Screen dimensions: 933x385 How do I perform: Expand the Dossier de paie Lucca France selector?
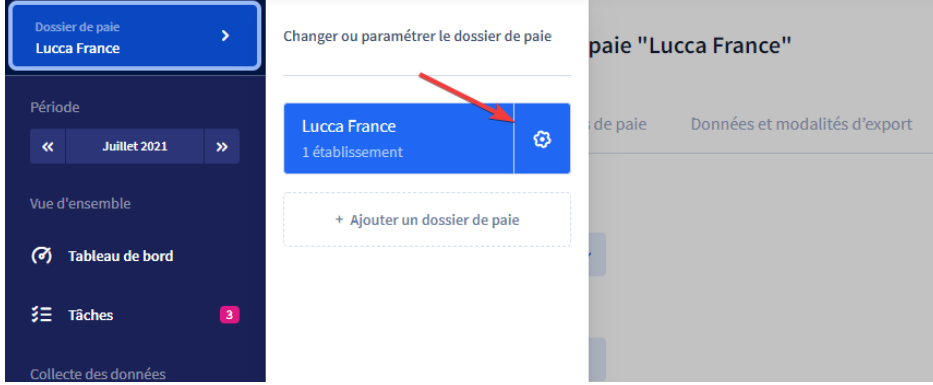click(x=134, y=36)
